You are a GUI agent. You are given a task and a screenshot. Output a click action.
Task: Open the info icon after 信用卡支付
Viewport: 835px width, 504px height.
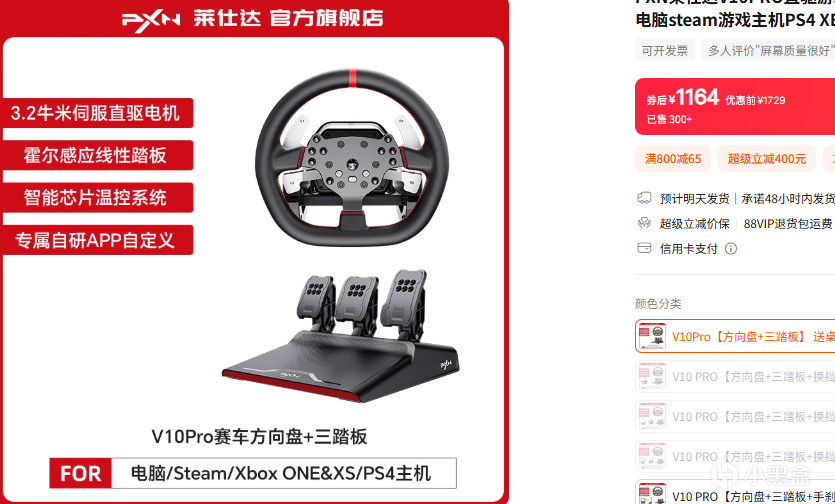click(731, 249)
